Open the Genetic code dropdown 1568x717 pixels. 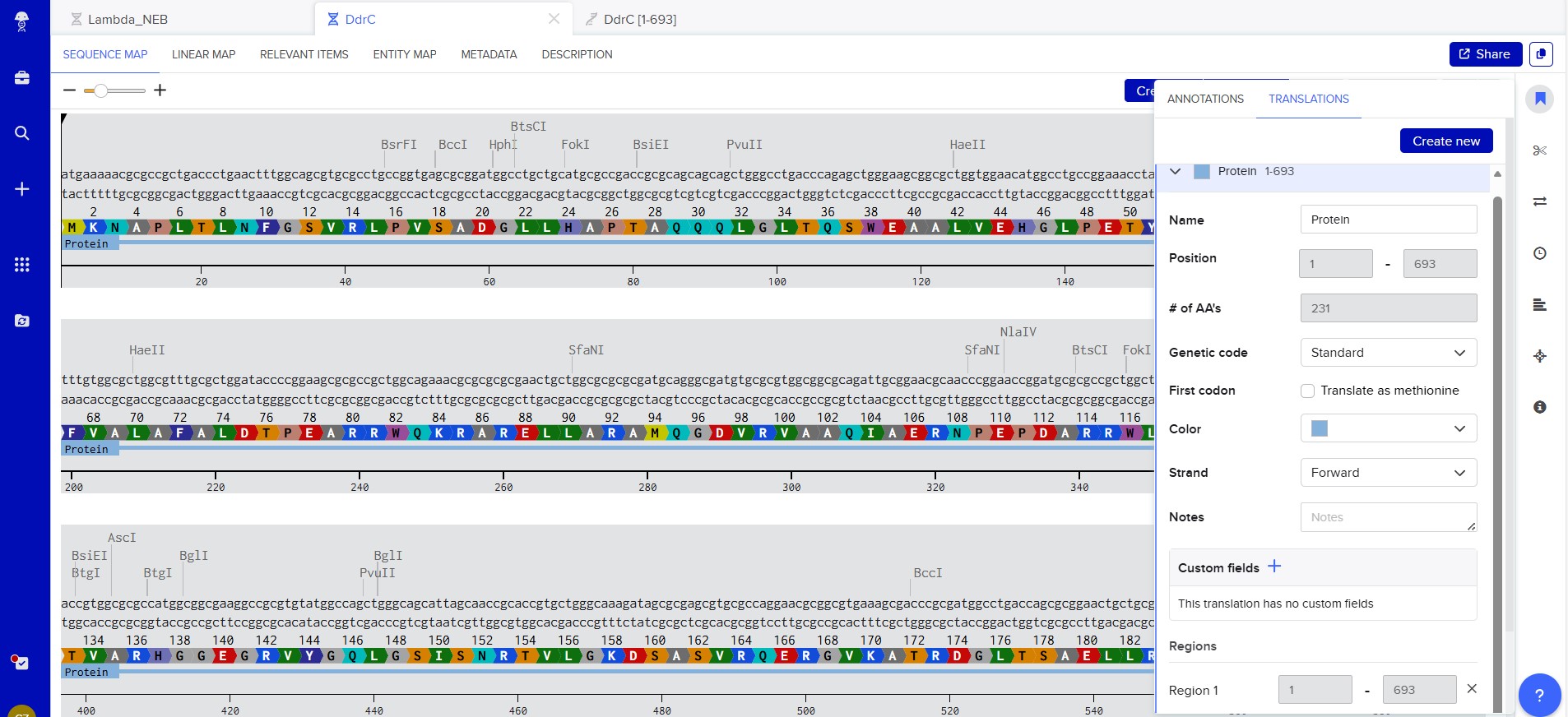pyautogui.click(x=1388, y=353)
